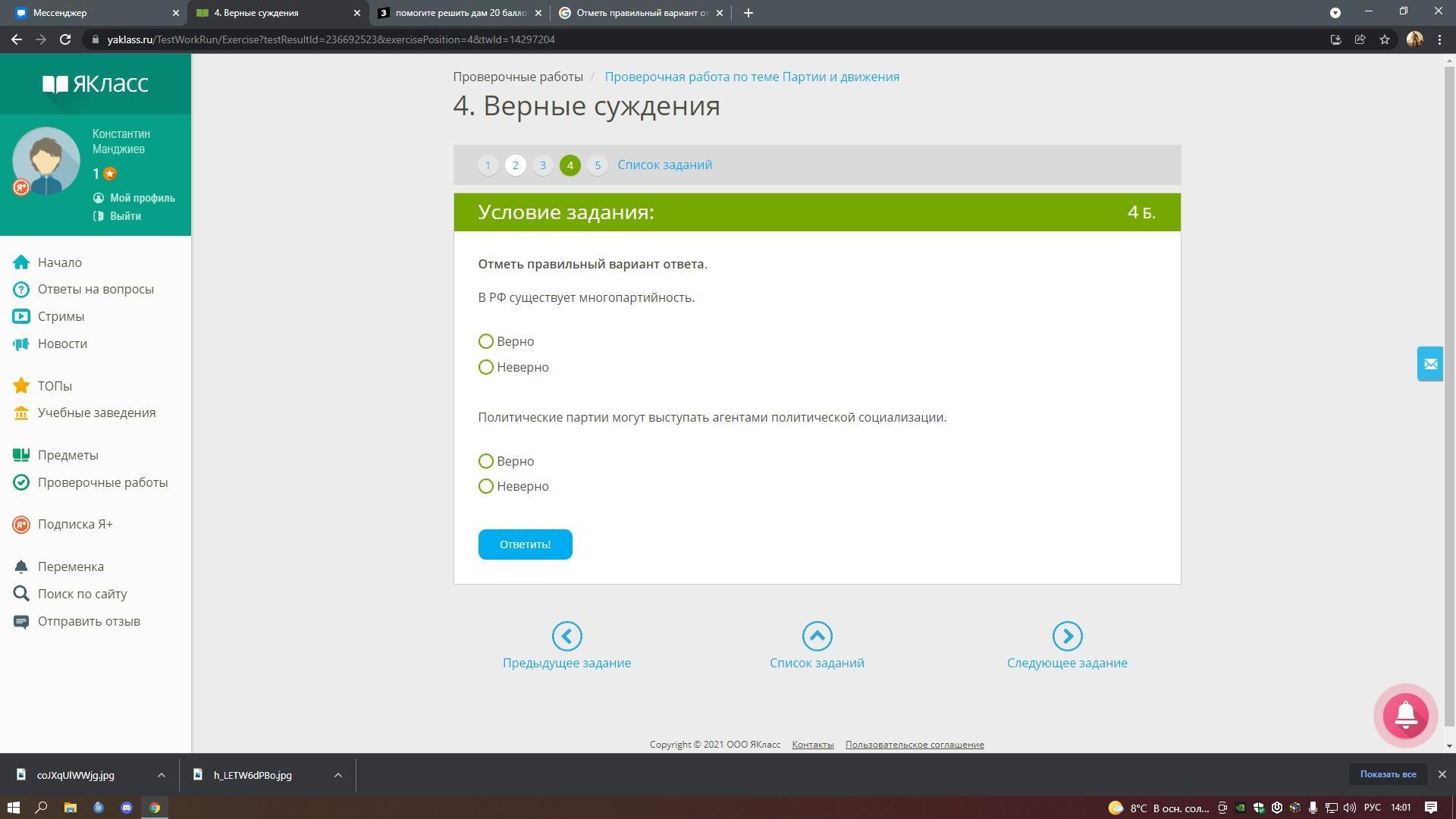Expand options for h_LETW6dPBo.jpg download
The image size is (1456, 819).
click(338, 775)
